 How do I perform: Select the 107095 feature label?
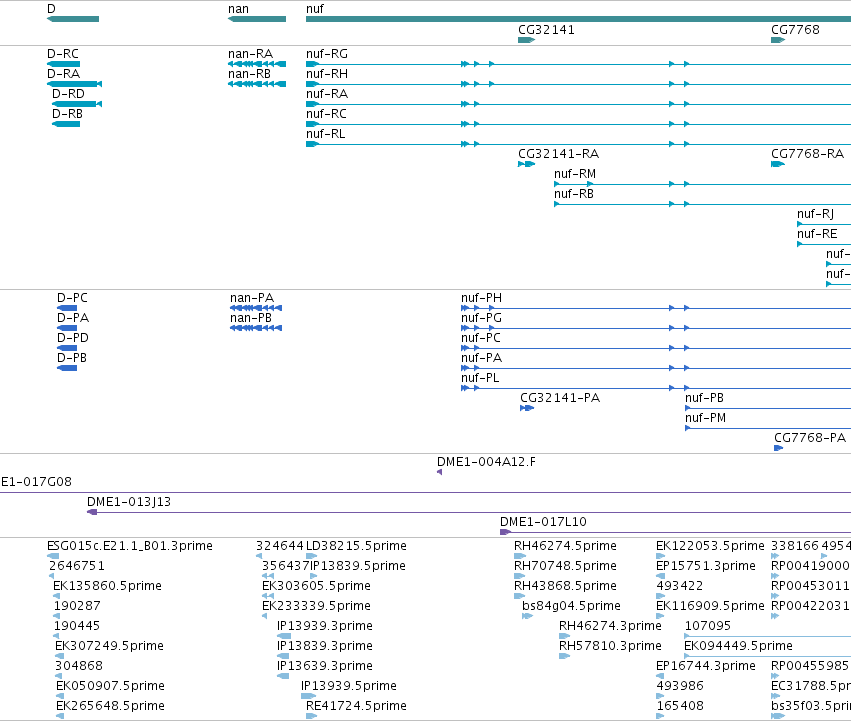pos(708,626)
